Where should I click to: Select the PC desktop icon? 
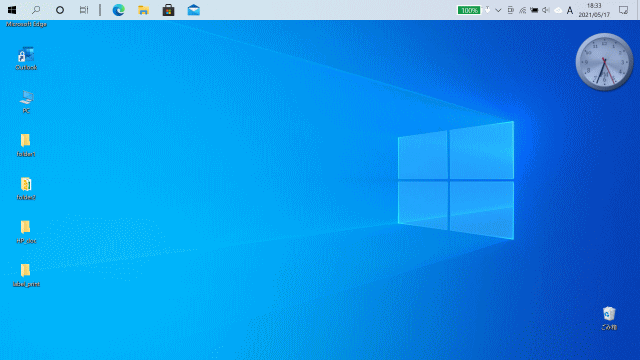click(26, 102)
